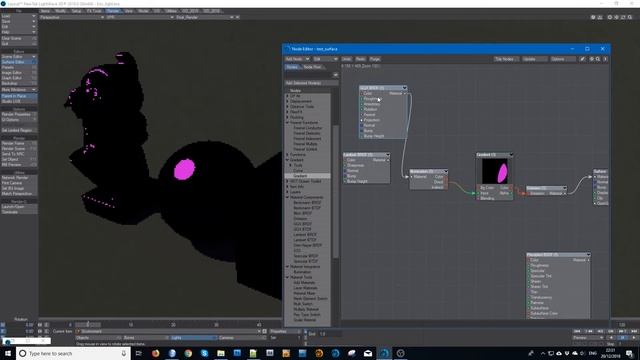Click the Properties button near the timeline
Image resolution: width=640 pixels, height=360 pixels.
(x=286, y=331)
